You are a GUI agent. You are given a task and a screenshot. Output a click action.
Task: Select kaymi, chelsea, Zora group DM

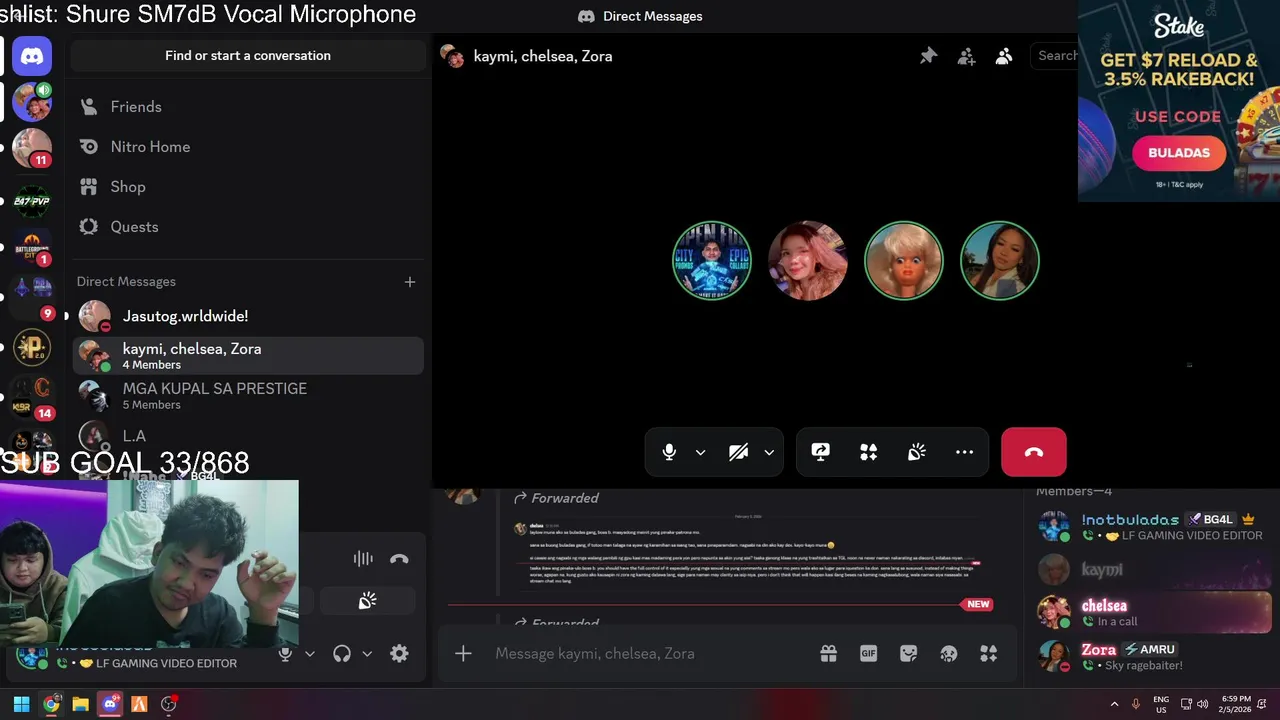click(x=248, y=356)
